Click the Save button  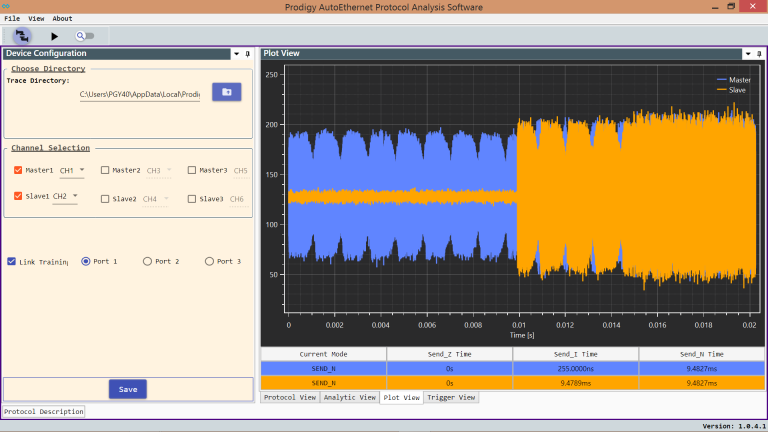pyautogui.click(x=128, y=389)
